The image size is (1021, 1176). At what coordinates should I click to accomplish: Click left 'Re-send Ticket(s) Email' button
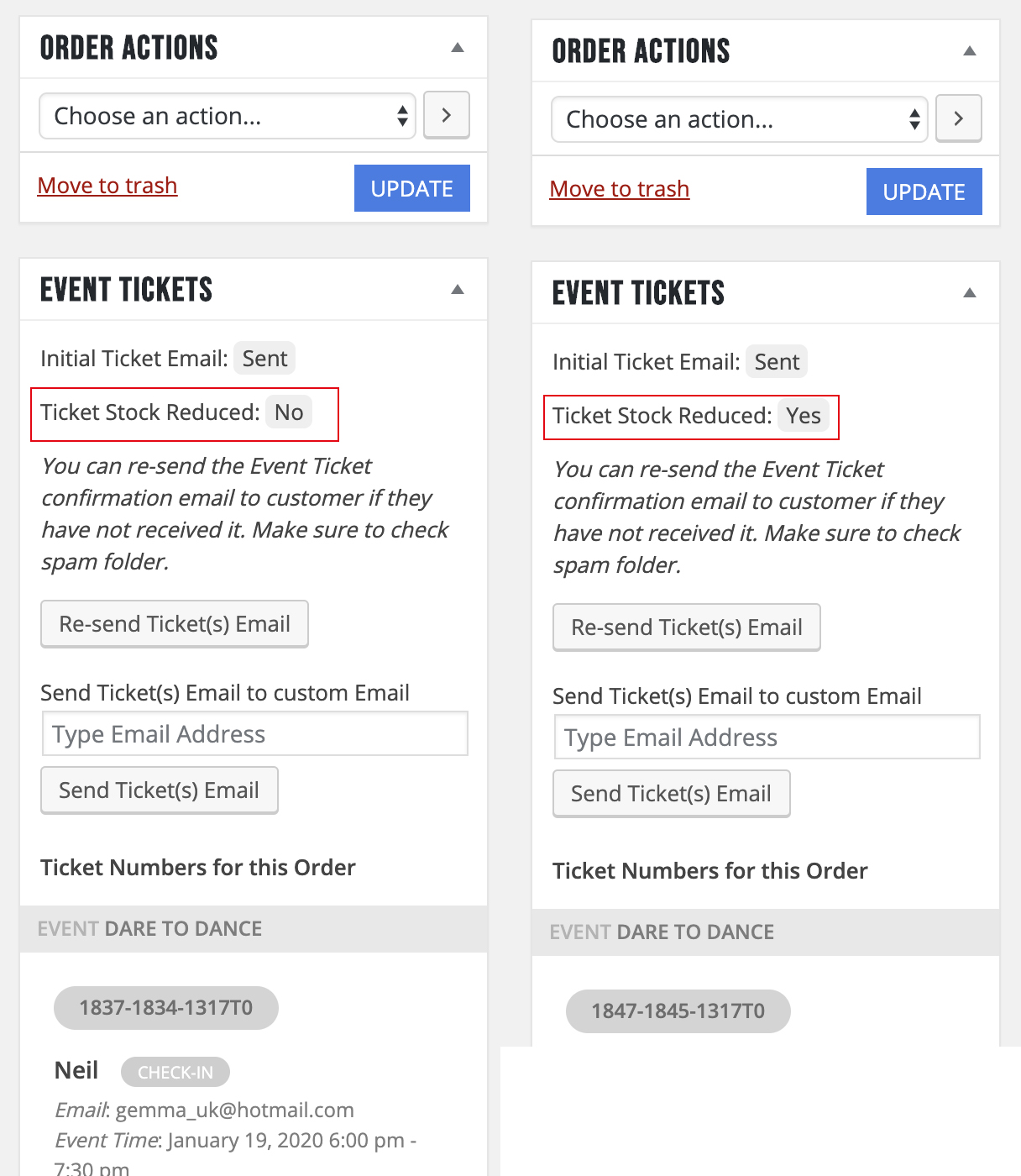coord(175,624)
